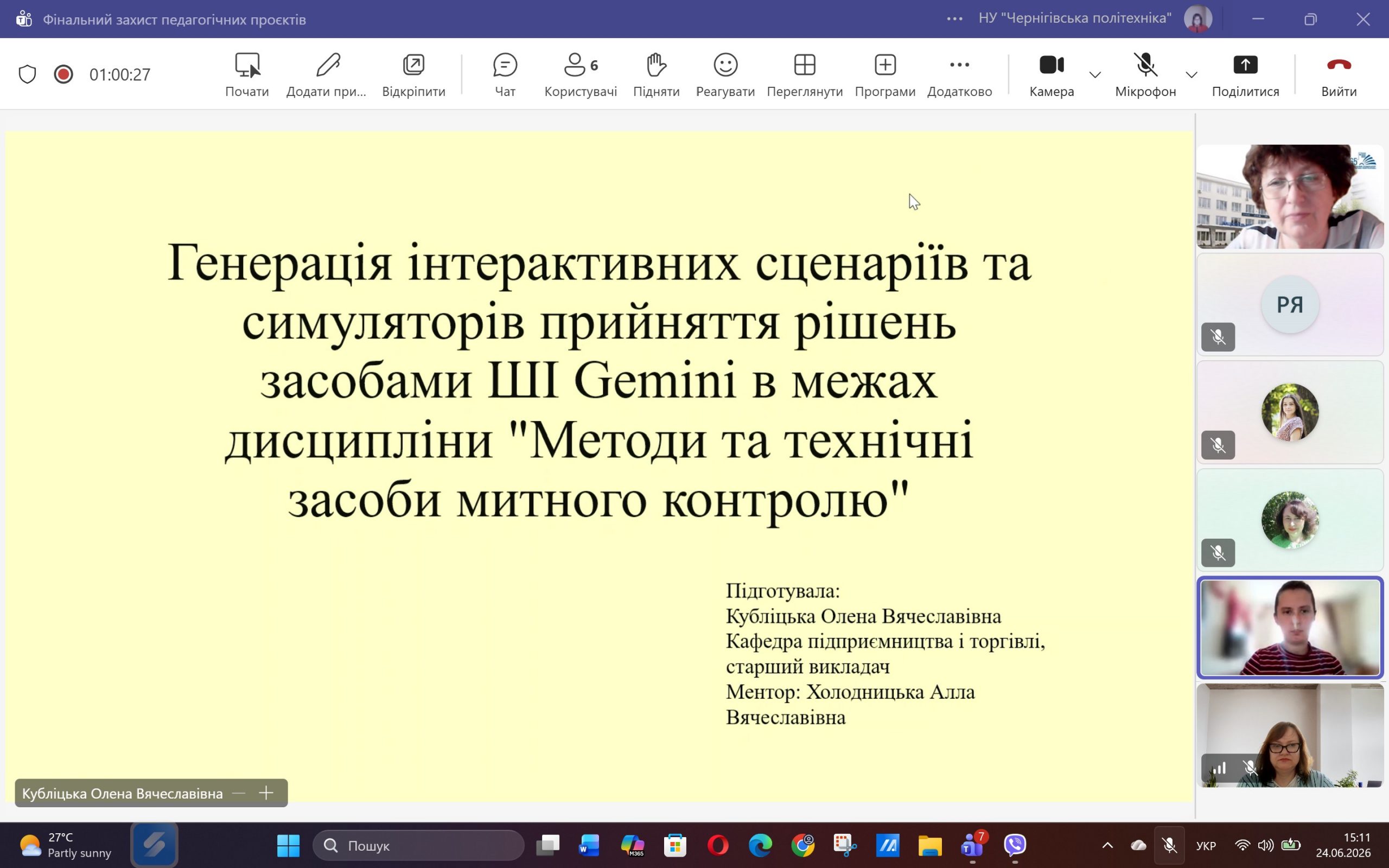
Task: Open the clock and calendar showing 15:11
Action: 1342,845
